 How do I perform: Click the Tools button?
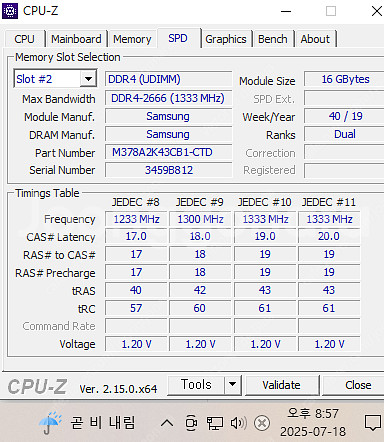point(196,385)
